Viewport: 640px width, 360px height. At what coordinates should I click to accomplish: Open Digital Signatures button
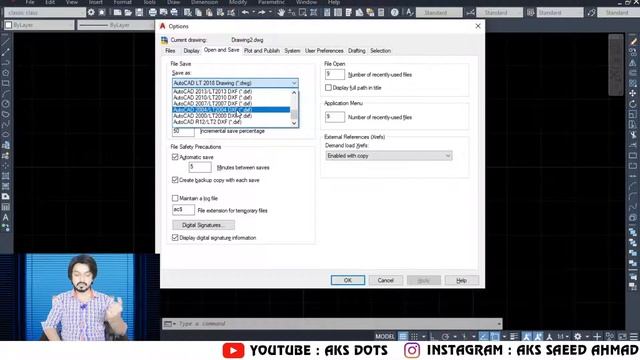(x=203, y=225)
